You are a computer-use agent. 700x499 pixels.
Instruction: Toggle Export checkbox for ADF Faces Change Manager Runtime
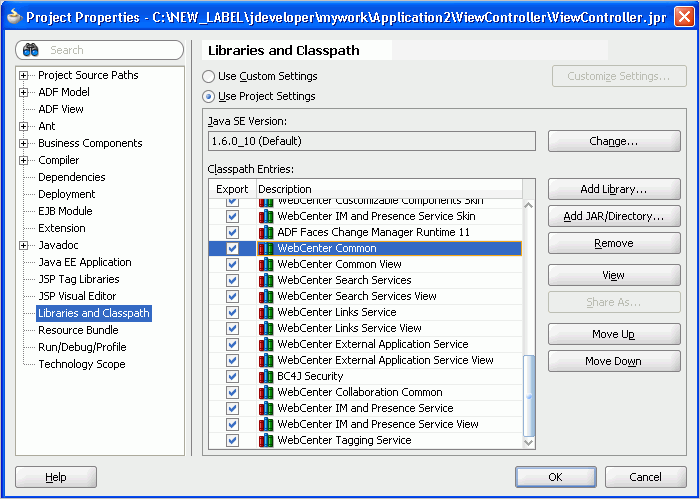pyautogui.click(x=232, y=232)
